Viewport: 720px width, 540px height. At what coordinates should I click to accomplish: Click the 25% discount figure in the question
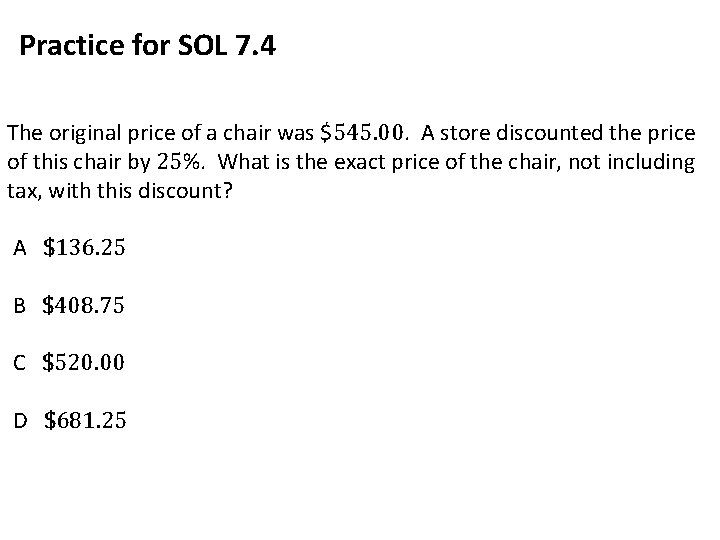click(x=164, y=161)
